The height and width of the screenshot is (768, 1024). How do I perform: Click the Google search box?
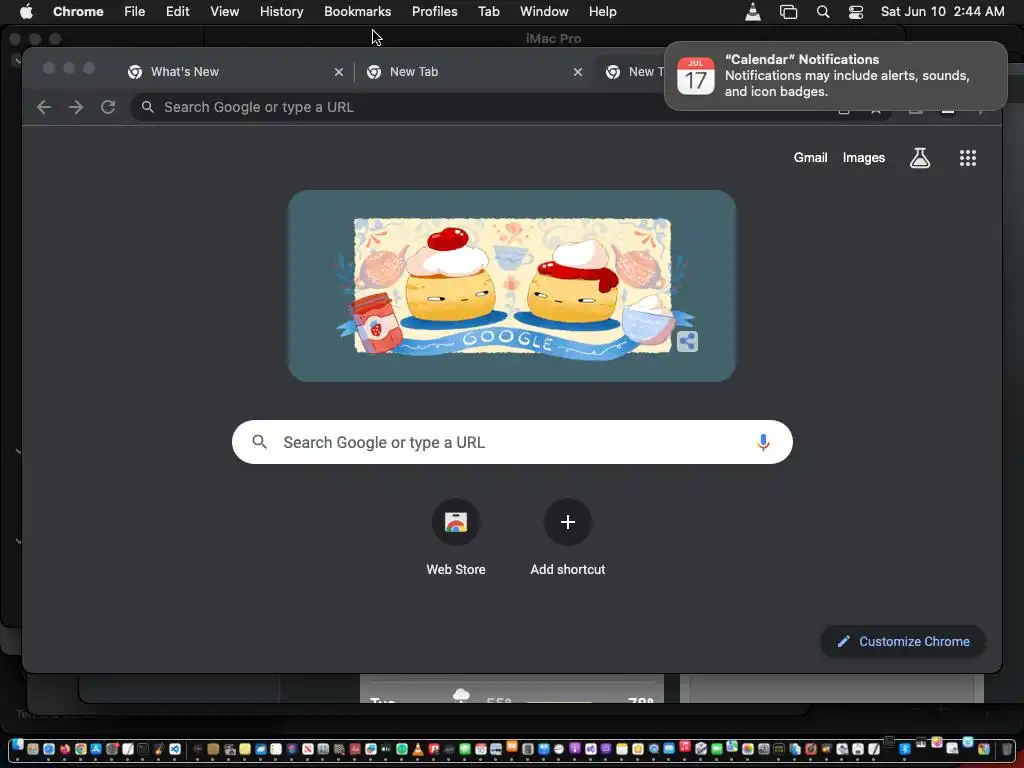(512, 442)
